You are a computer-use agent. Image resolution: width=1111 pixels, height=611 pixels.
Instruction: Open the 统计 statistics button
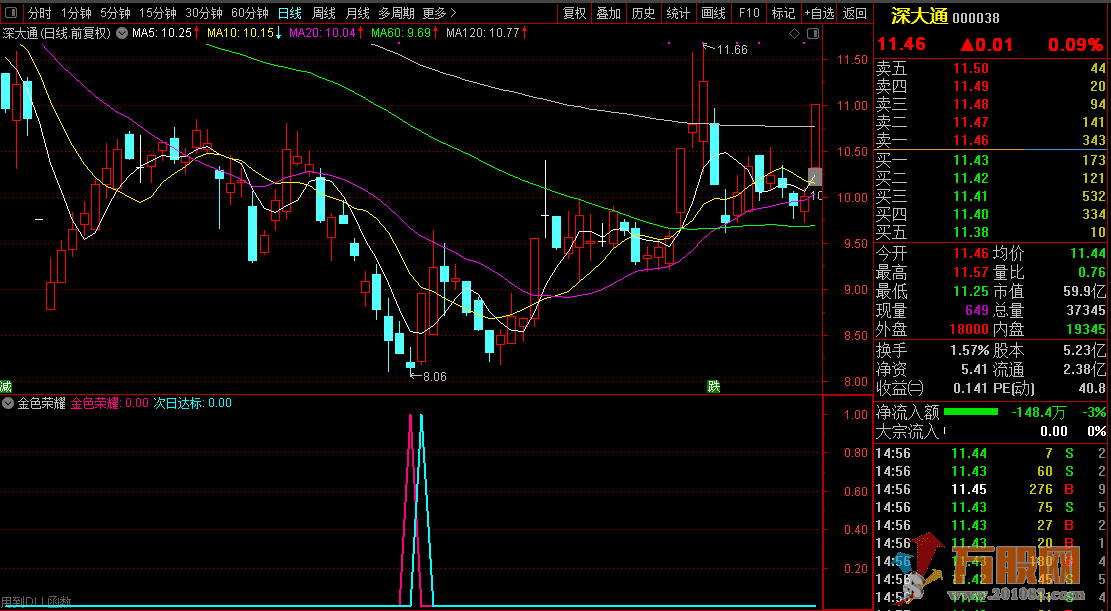click(678, 13)
